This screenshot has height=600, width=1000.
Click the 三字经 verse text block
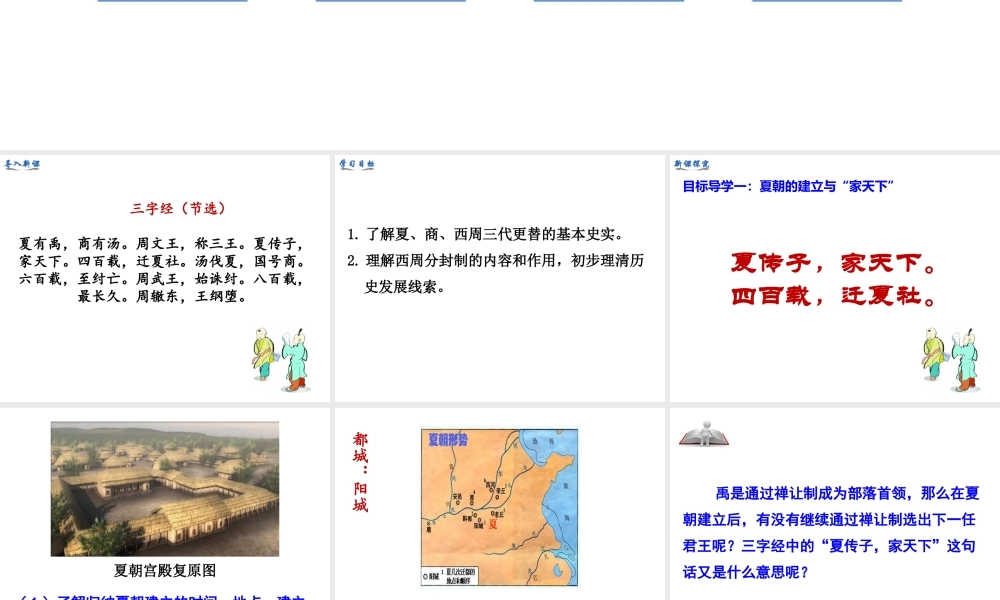click(162, 269)
